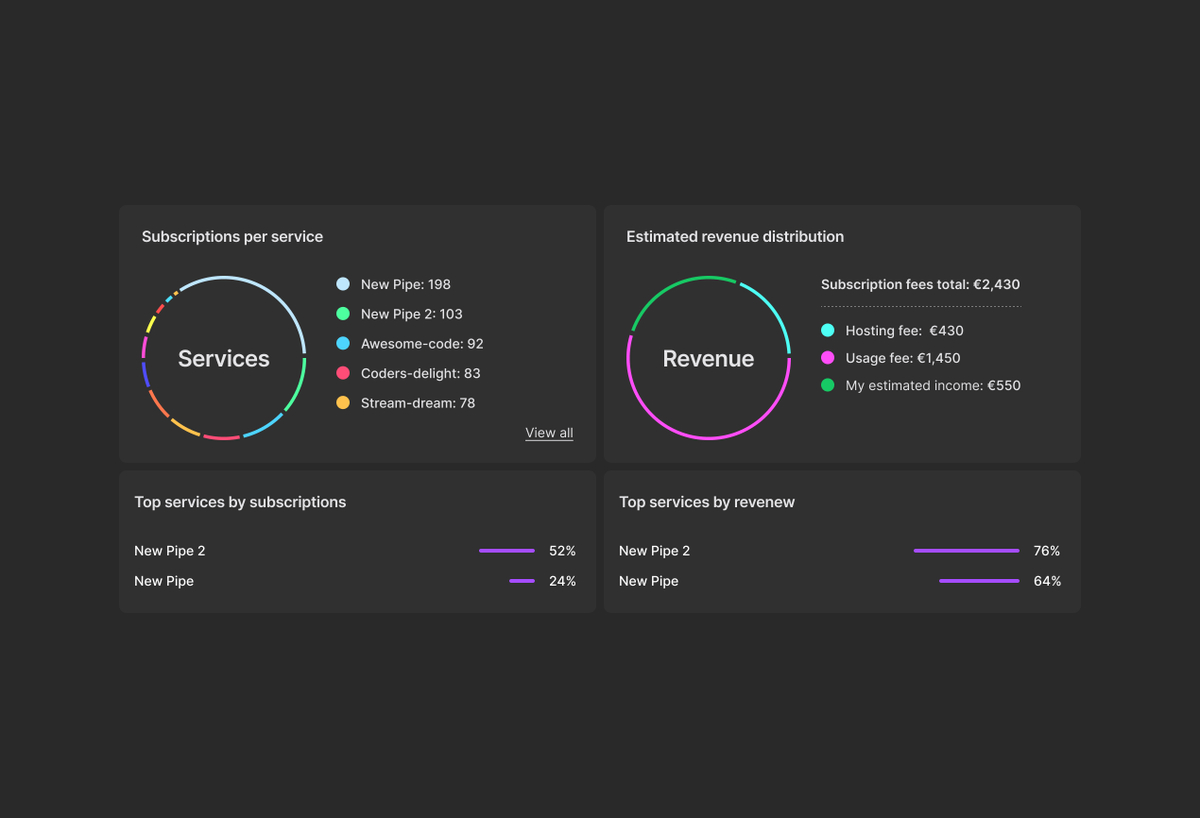The image size is (1200, 818).
Task: Click "Subscription fees total: €2,430" text
Action: (x=921, y=284)
